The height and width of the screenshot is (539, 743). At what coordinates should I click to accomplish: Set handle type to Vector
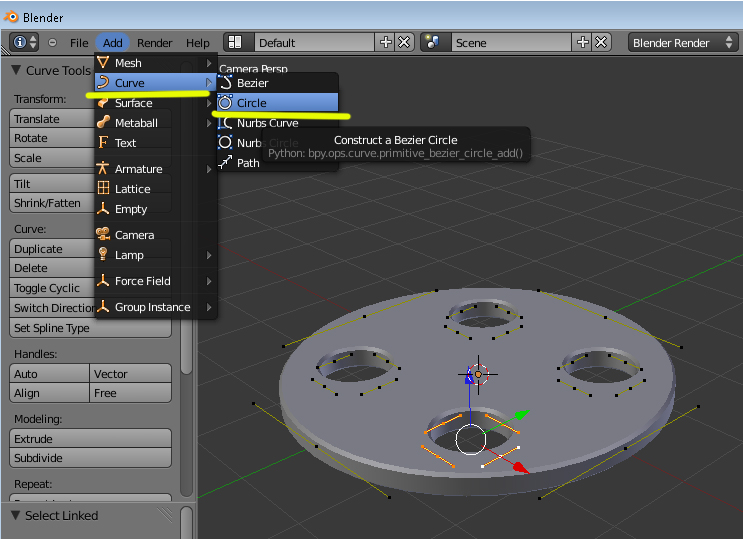click(x=130, y=374)
